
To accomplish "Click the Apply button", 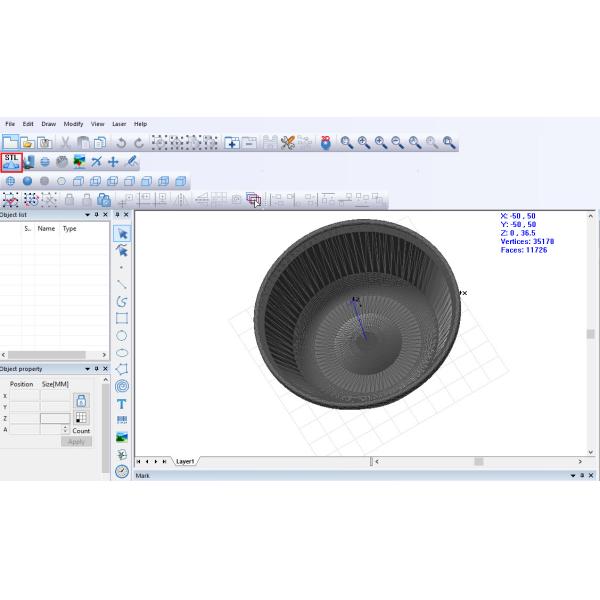I will coord(76,441).
